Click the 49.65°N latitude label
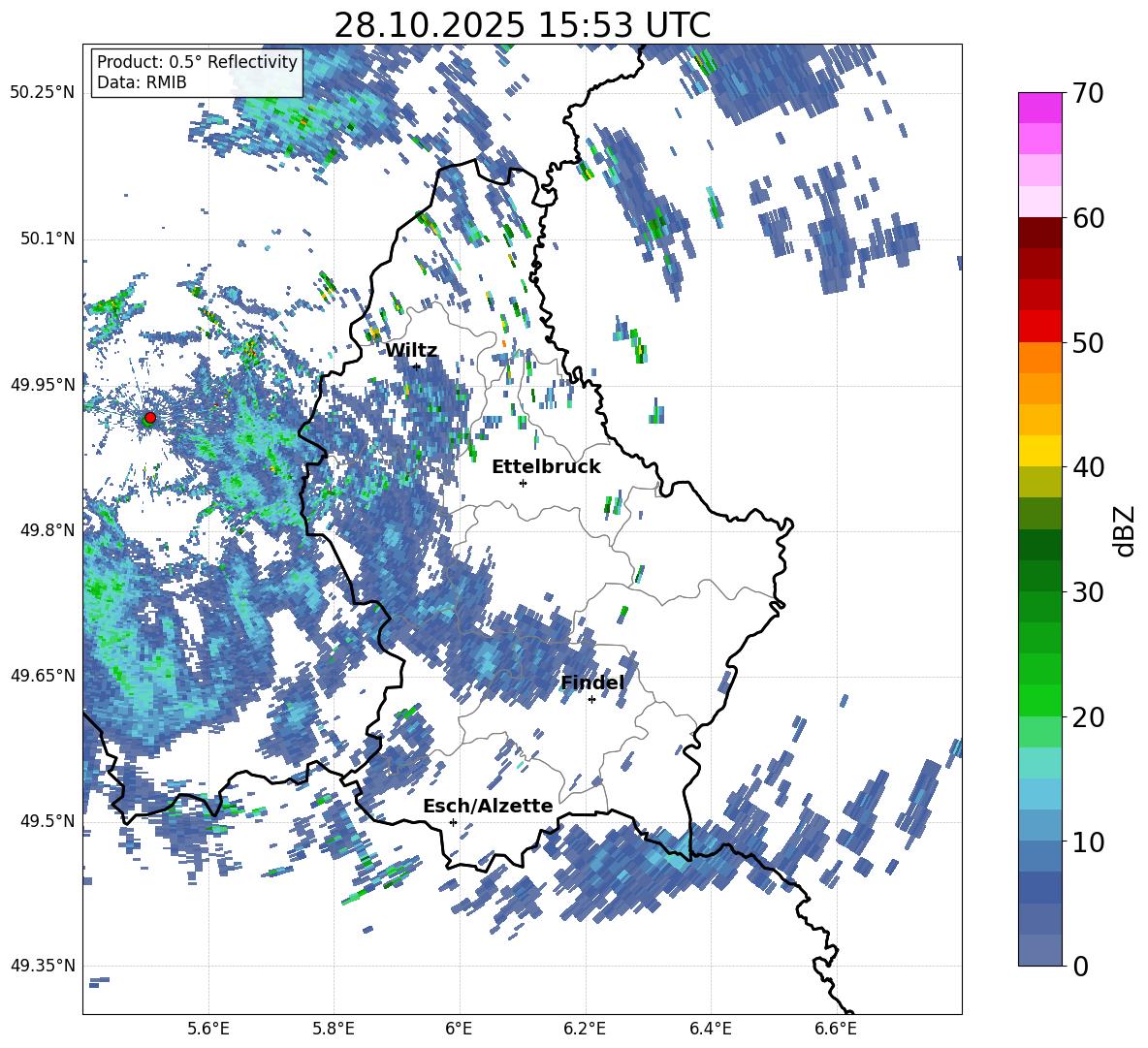Viewport: 1148px width, 1048px height. point(43,675)
